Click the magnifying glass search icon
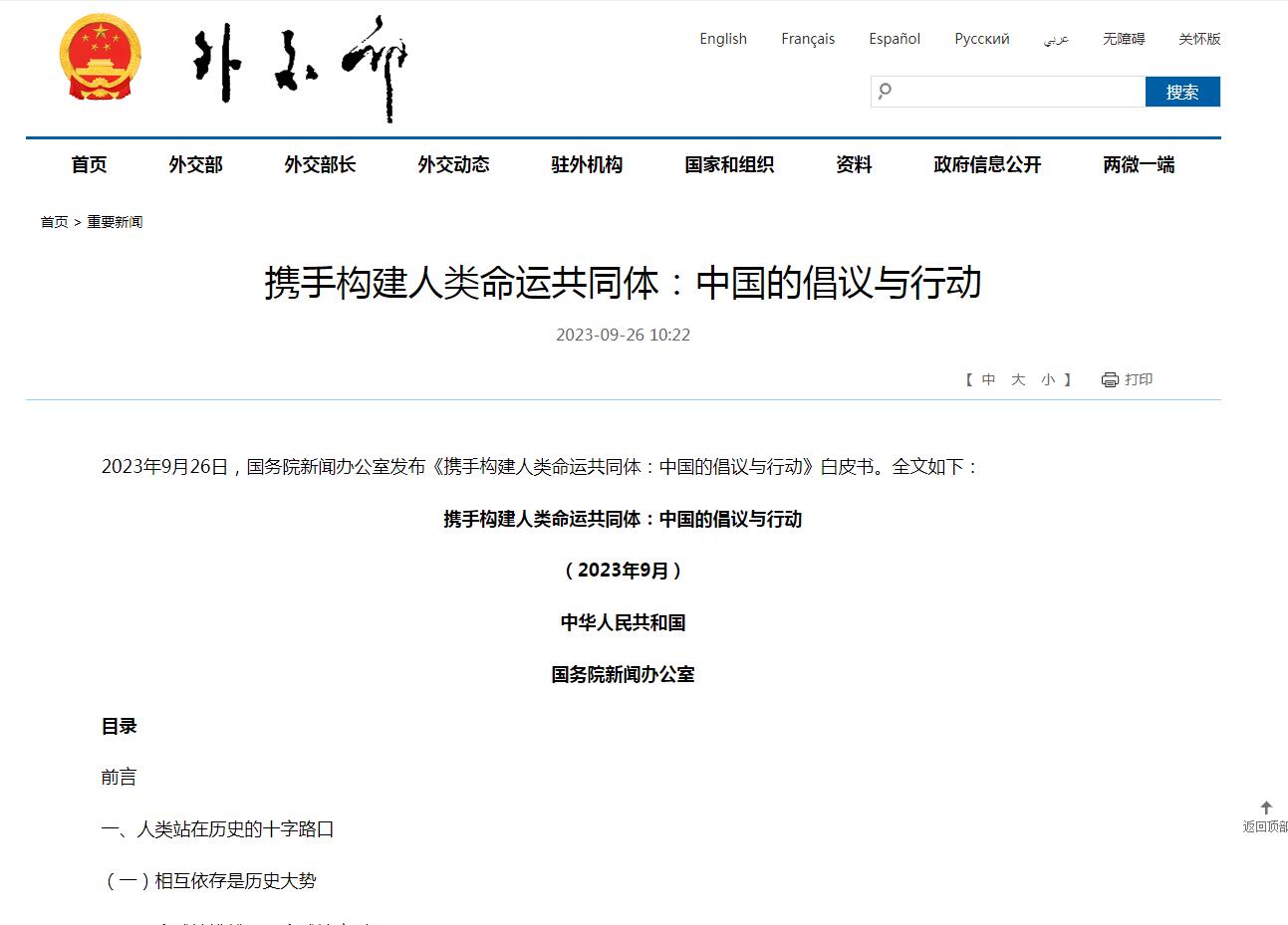The image size is (1288, 925). pyautogui.click(x=885, y=92)
